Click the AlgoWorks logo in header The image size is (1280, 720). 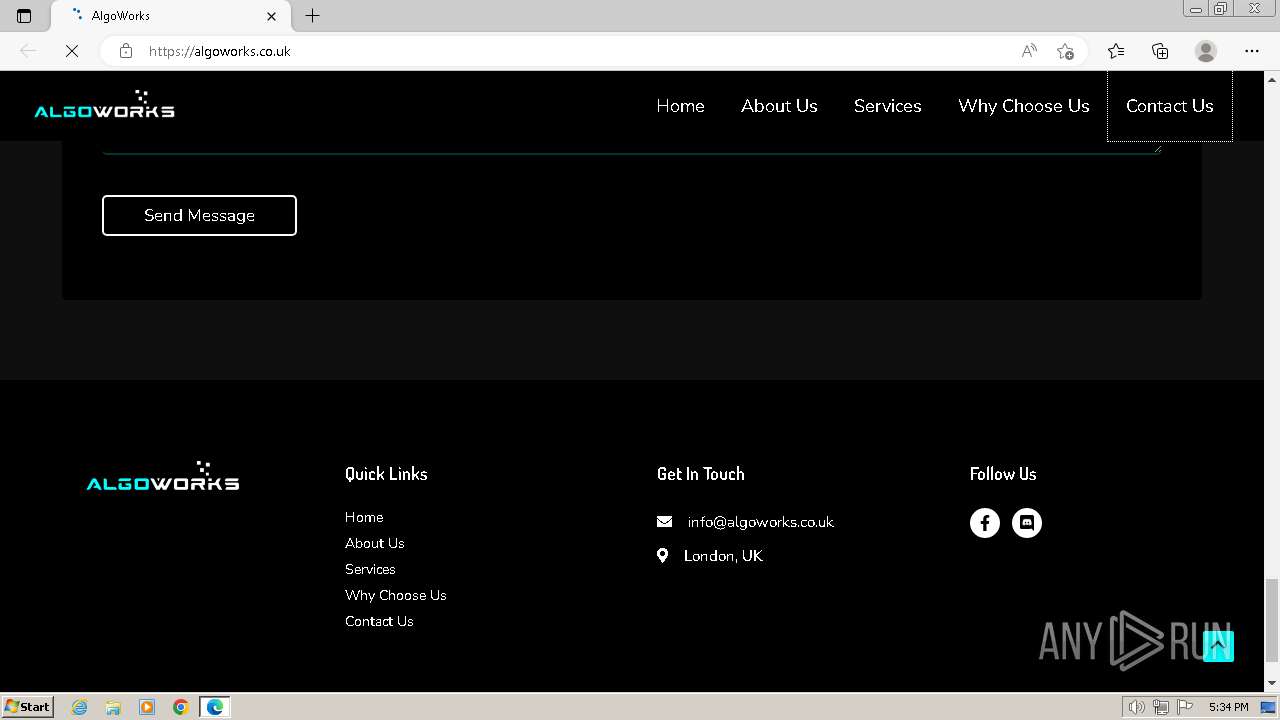coord(104,105)
